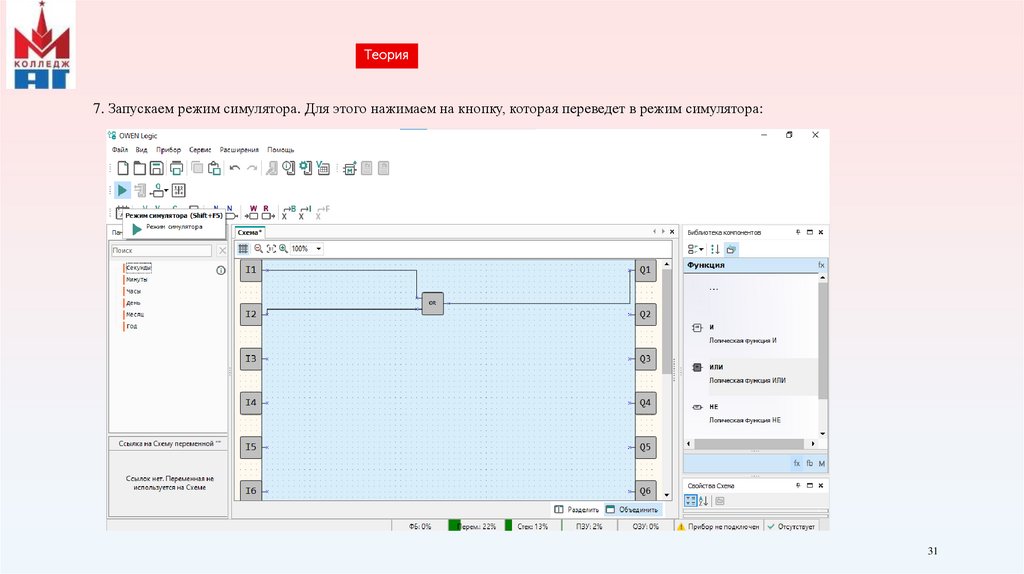This screenshot has height=574, width=1024.
Task: Select the Год variable
Action: pyautogui.click(x=131, y=327)
